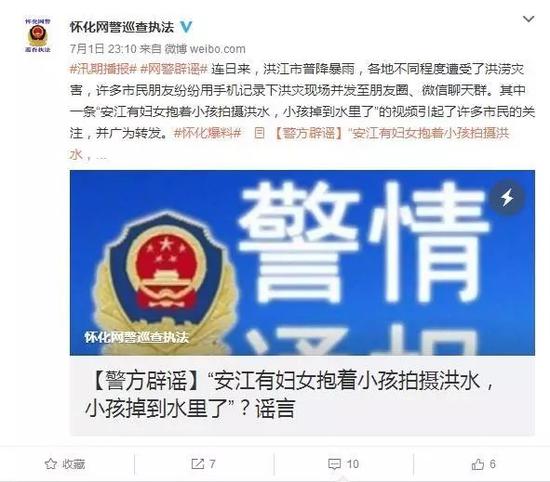Viewport: 550px width, 482px height.
Task: Open the 7月1日 23:10 post timestamp
Action: [103, 49]
